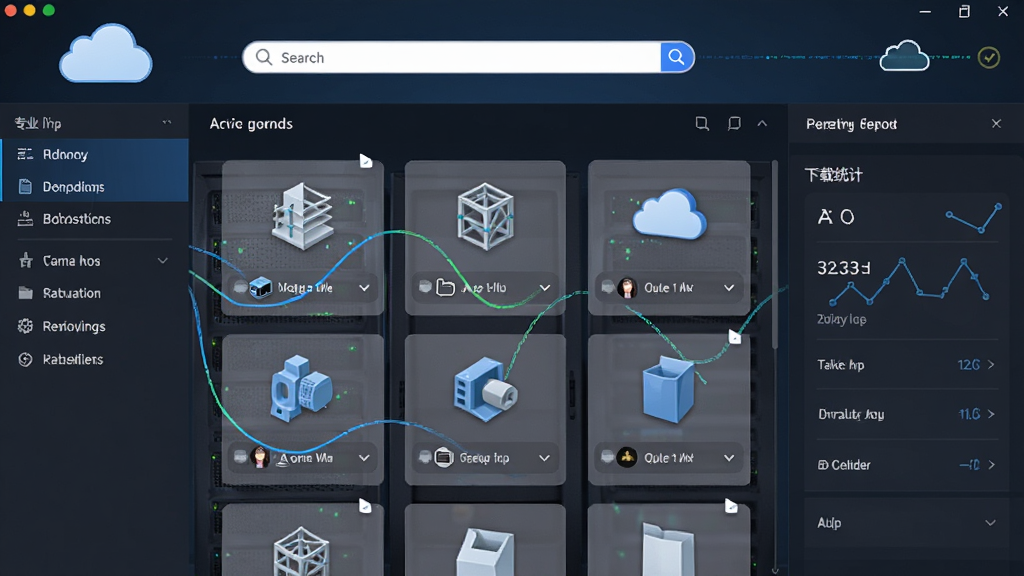This screenshot has width=1024, height=576.
Task: Expand the Mojge tile dropdown
Action: click(364, 288)
